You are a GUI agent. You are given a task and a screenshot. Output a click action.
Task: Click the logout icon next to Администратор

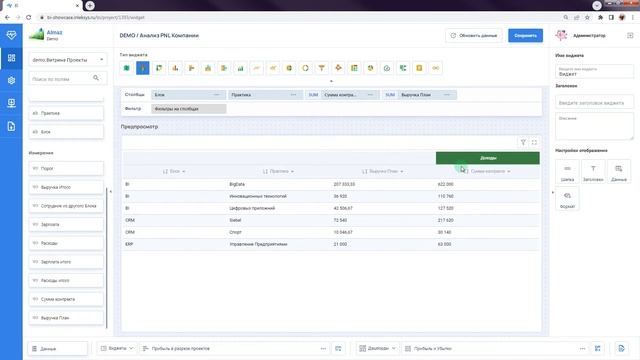click(630, 36)
